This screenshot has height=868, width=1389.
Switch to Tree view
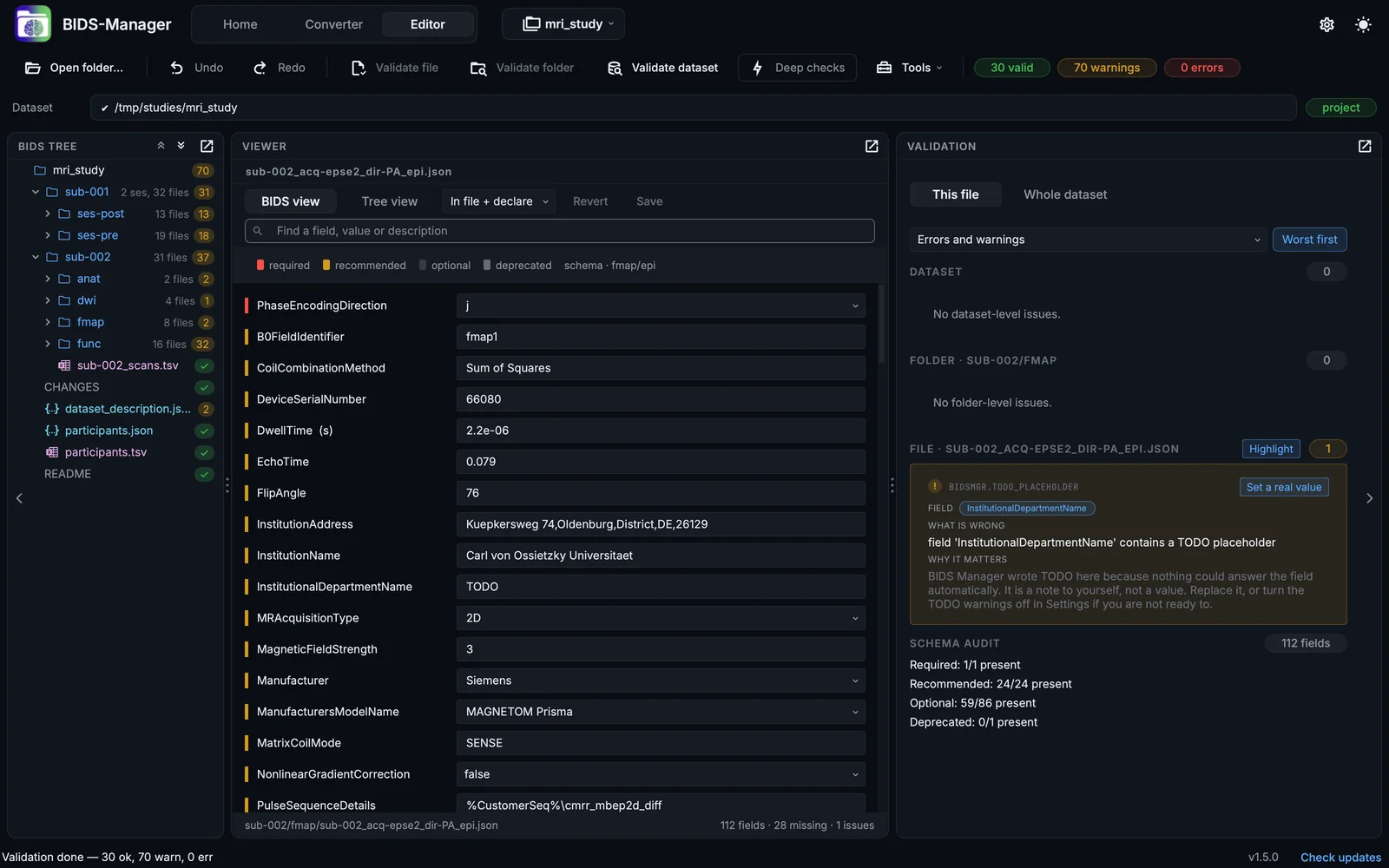point(389,201)
